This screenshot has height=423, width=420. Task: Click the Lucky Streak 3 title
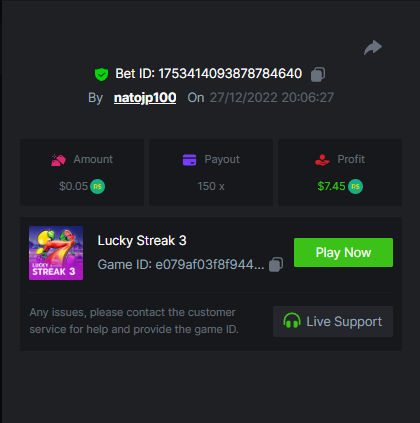(142, 241)
